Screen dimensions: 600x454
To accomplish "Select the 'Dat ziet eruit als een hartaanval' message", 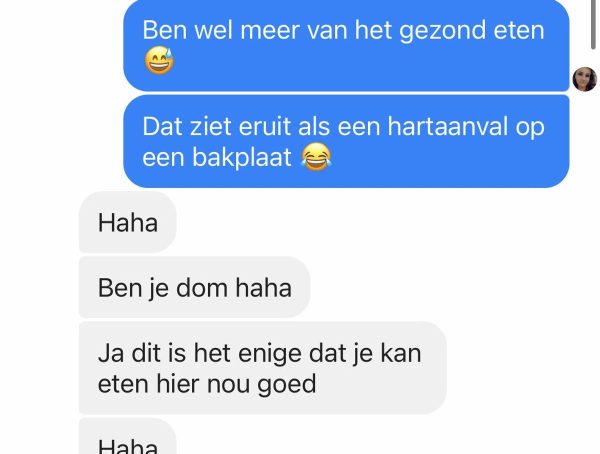I will 346,141.
